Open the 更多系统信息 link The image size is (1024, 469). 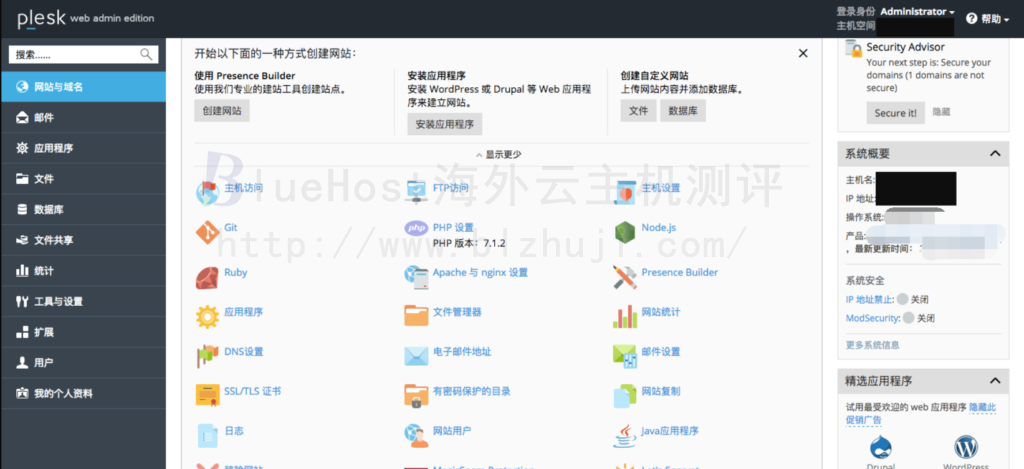[872, 345]
